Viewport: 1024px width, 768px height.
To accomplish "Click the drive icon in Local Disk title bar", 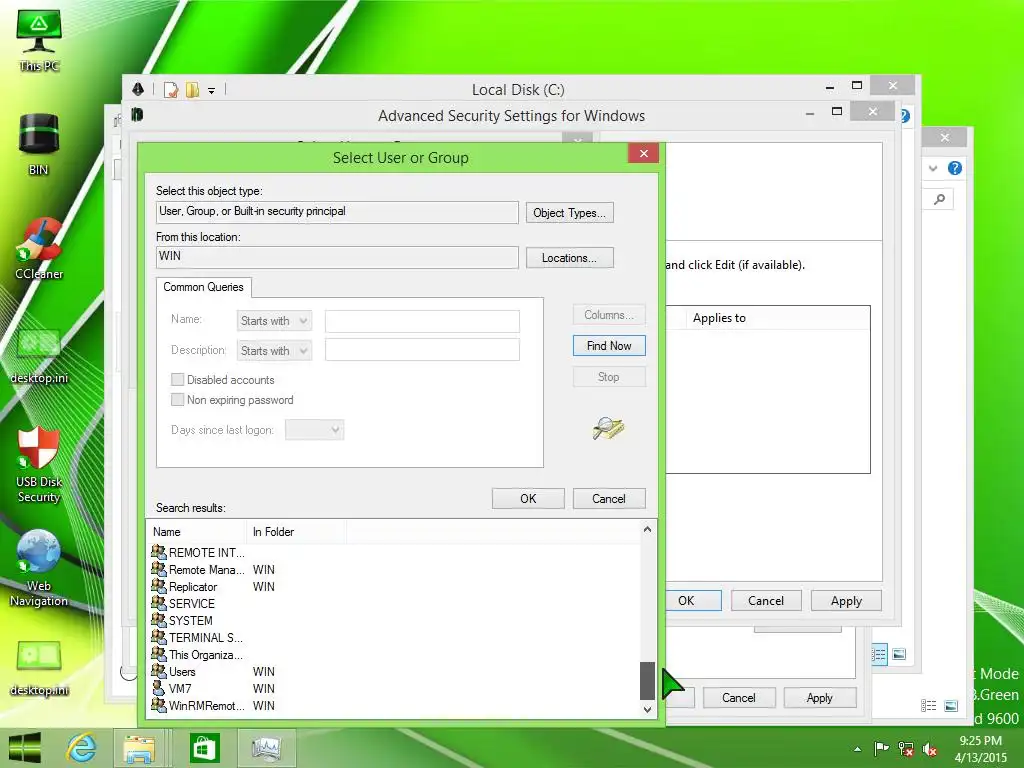I will pyautogui.click(x=138, y=89).
